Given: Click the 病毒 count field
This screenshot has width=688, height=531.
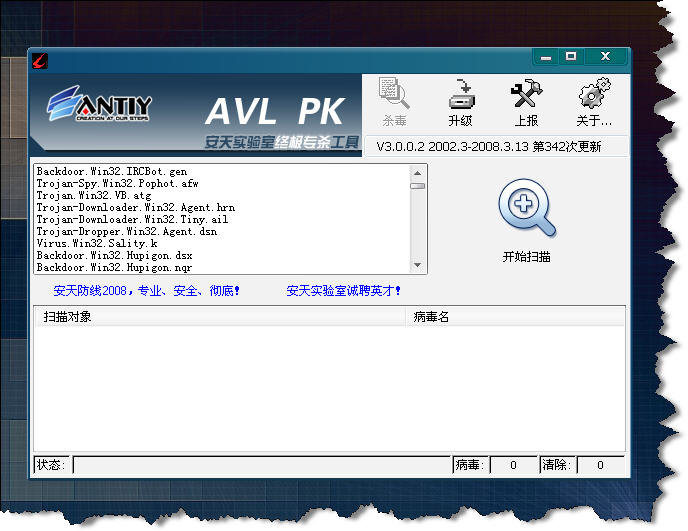Looking at the screenshot, I should pos(513,465).
